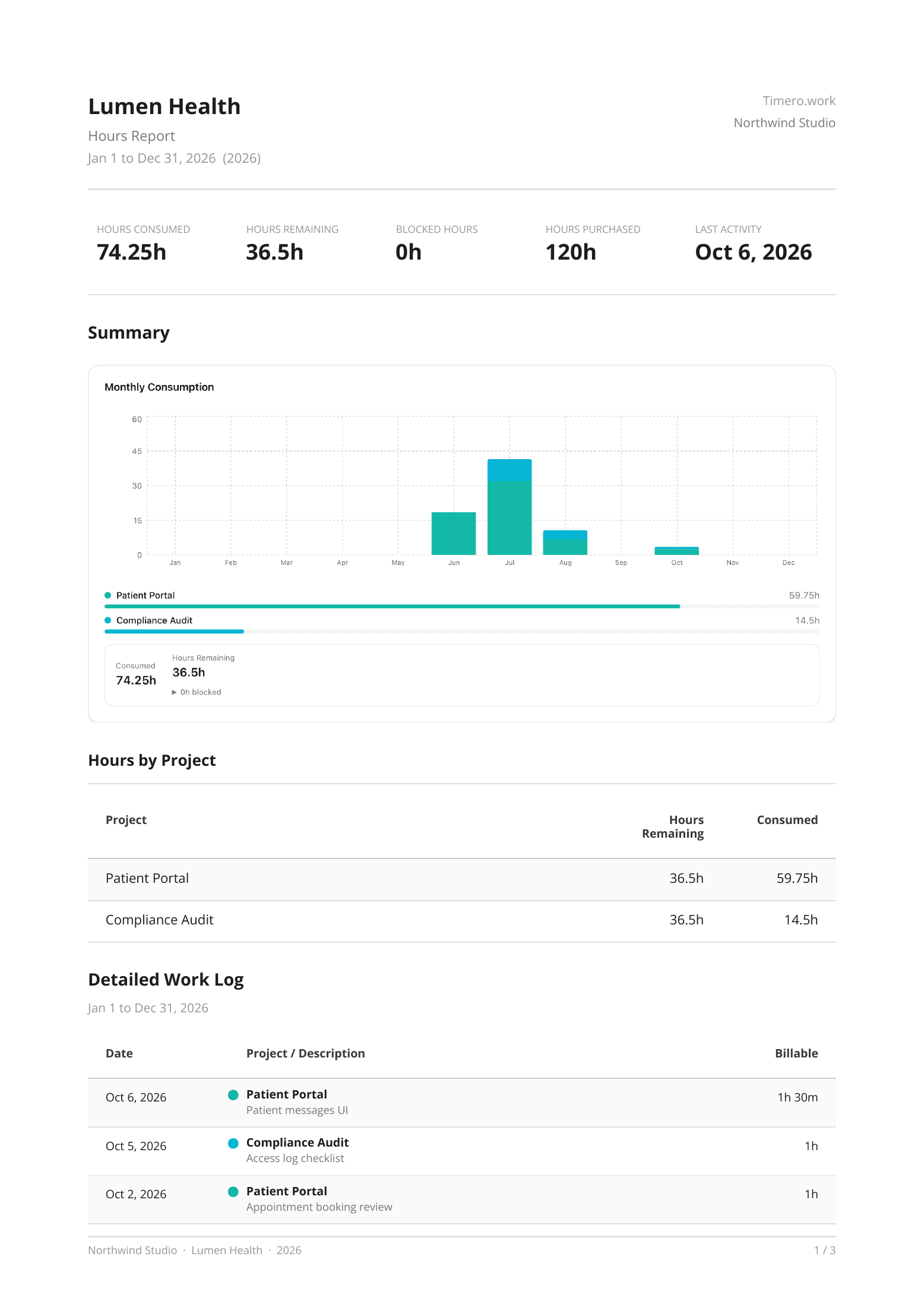Click the blue dot in the Oct 5 work log row

(233, 1143)
